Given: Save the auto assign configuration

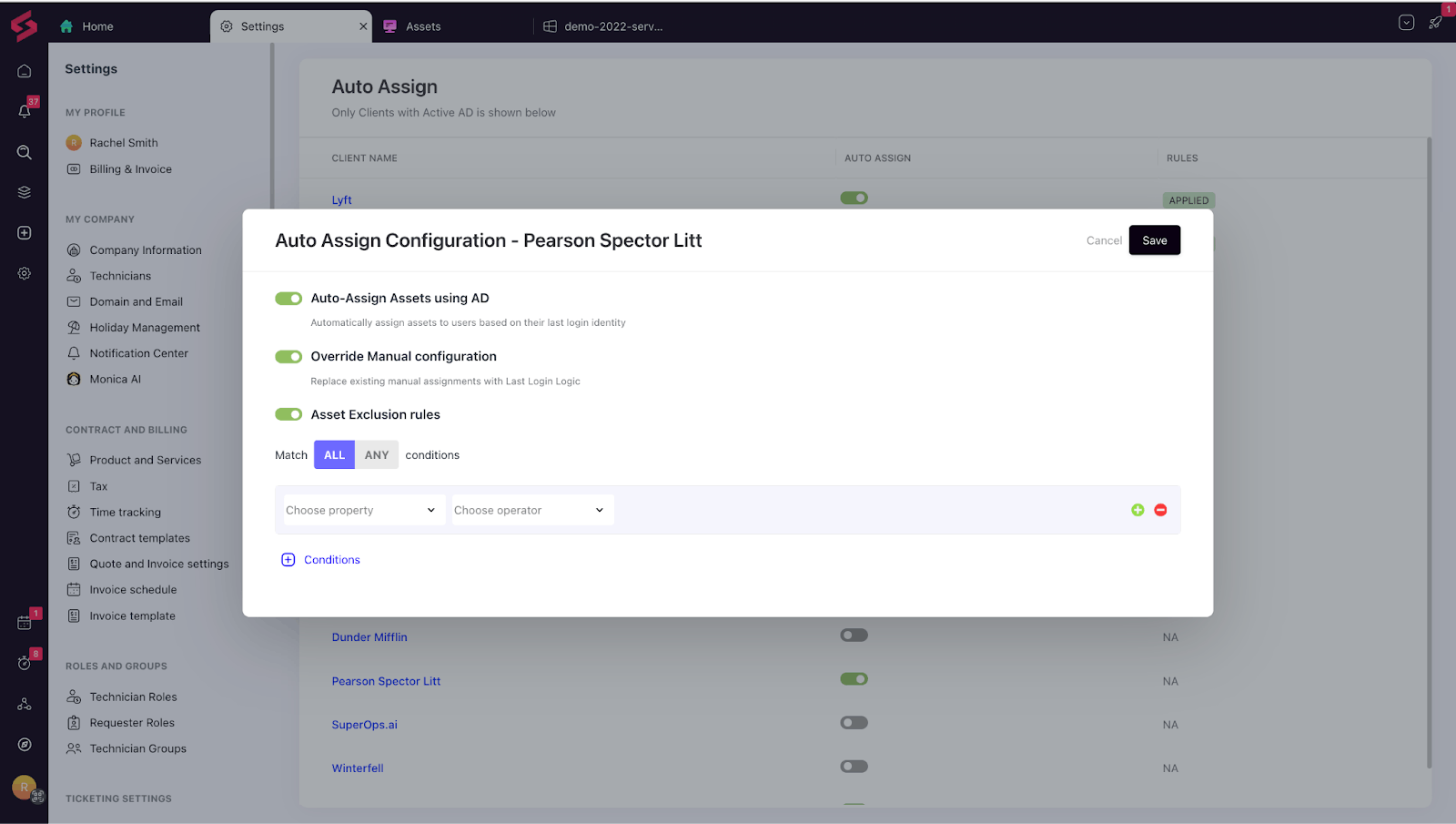Looking at the screenshot, I should coord(1154,240).
